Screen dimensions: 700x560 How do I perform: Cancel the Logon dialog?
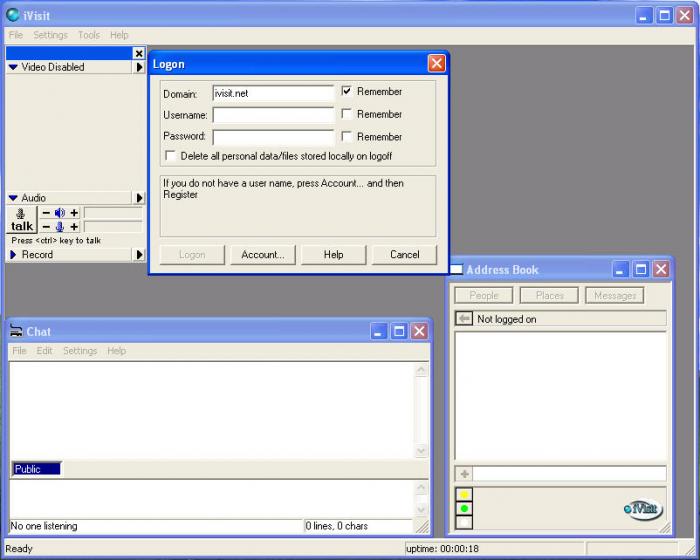[x=404, y=255]
